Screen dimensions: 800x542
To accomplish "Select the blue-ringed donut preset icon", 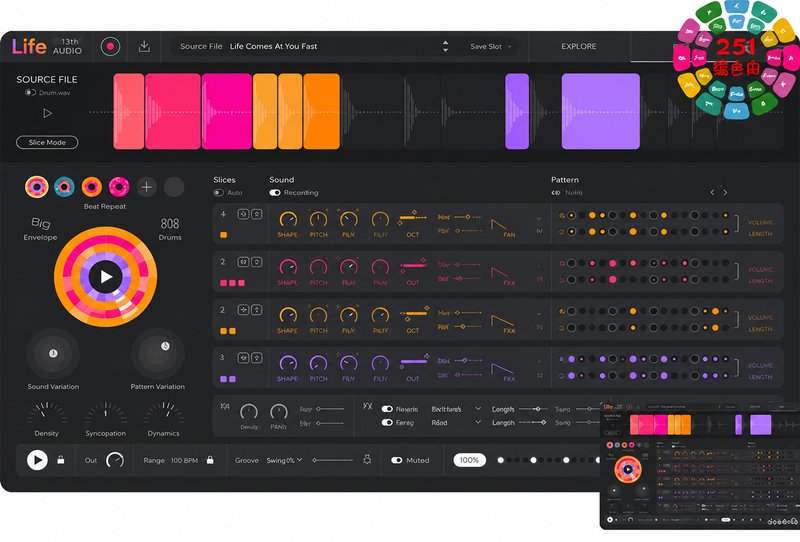I will click(x=64, y=187).
